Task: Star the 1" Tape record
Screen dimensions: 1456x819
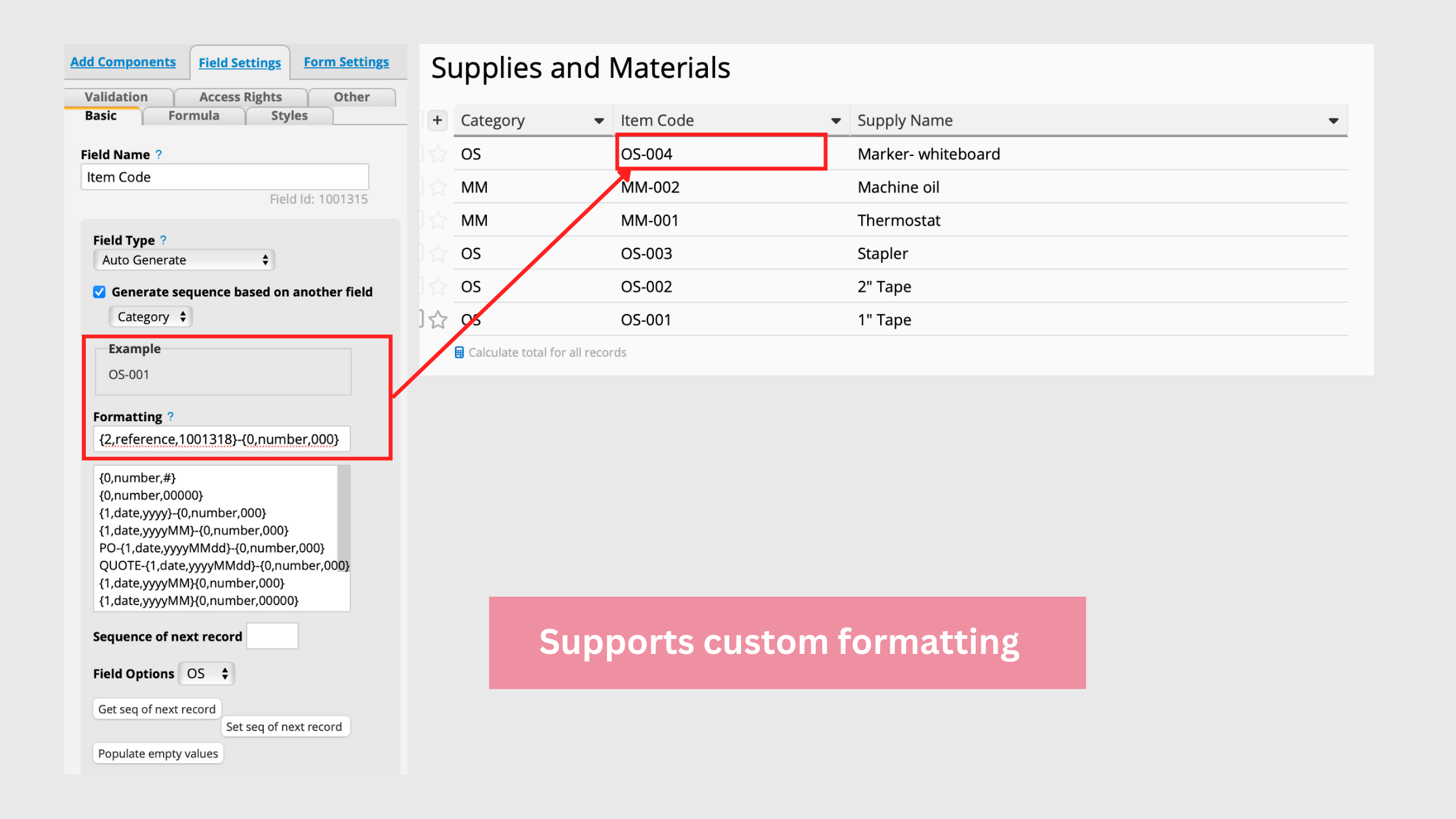Action: [438, 320]
